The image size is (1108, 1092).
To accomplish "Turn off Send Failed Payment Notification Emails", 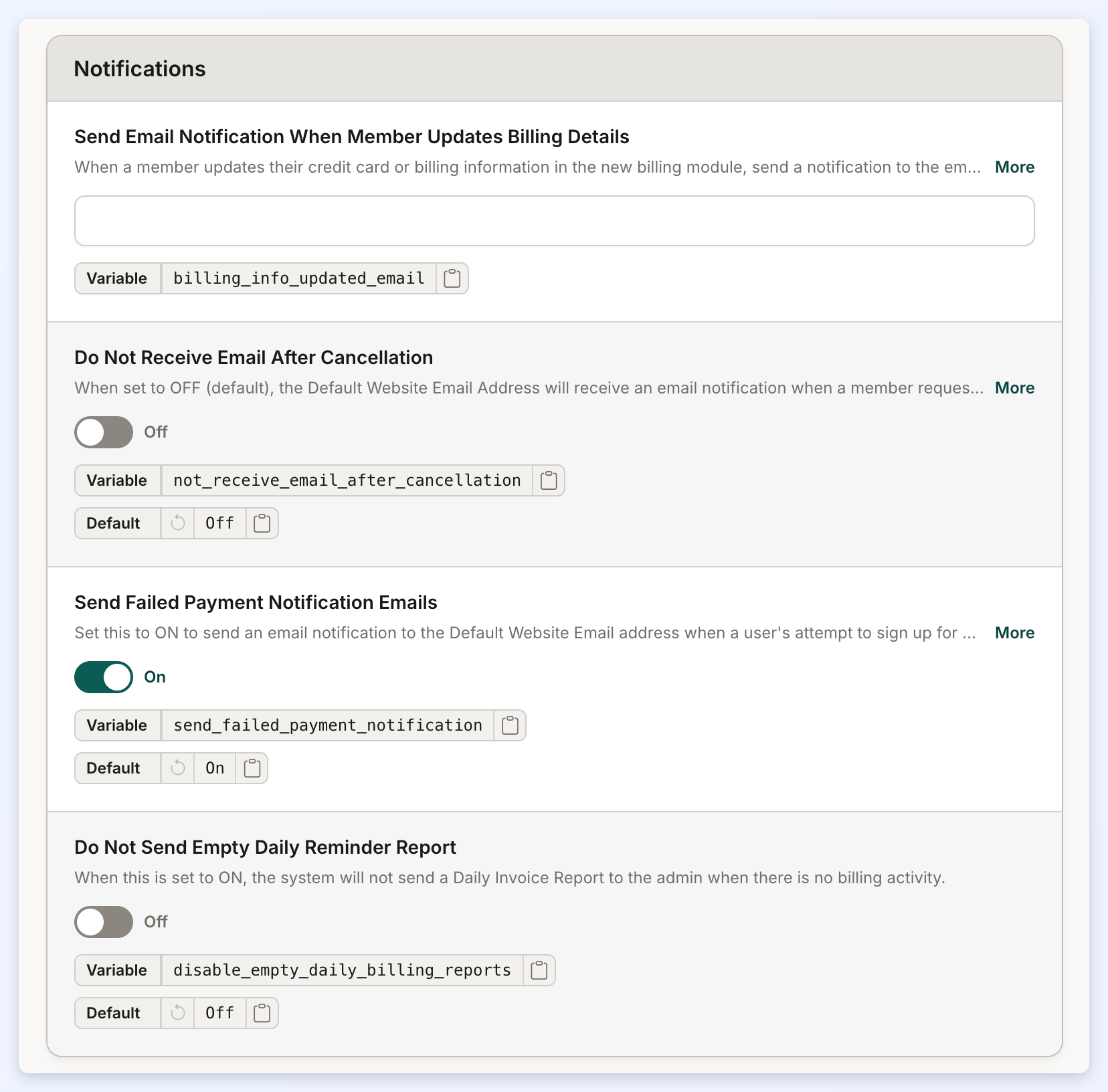I will coord(104,677).
